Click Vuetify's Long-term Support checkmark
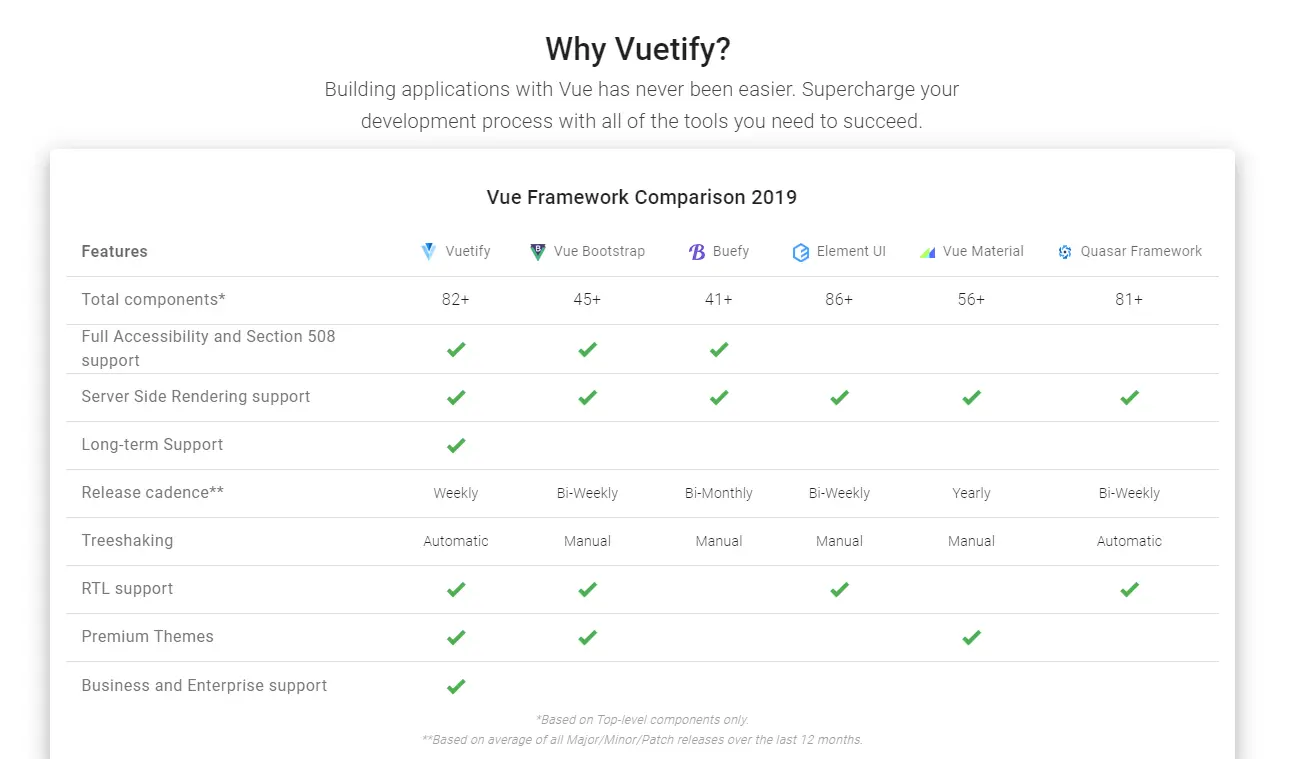 coord(456,445)
